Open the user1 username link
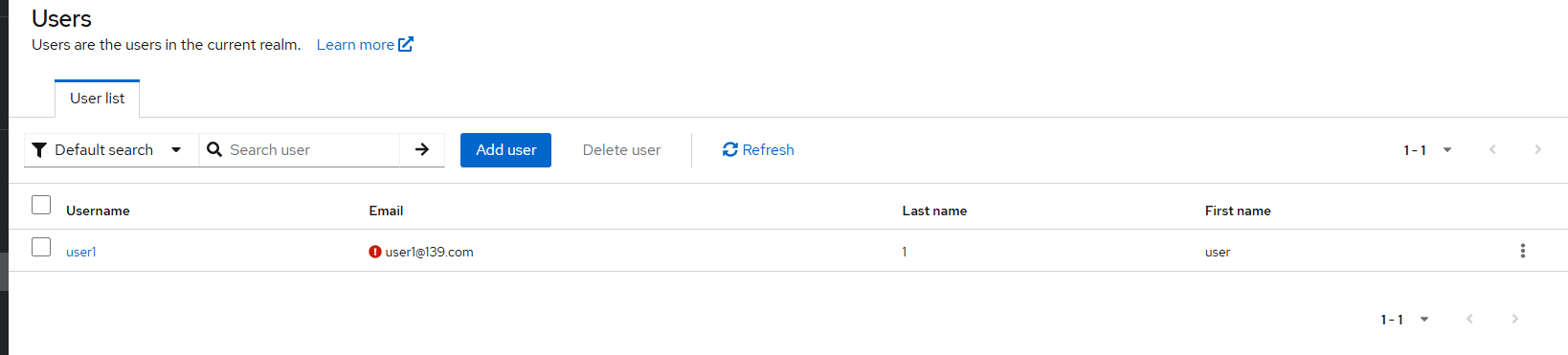The width and height of the screenshot is (1568, 355). point(81,252)
